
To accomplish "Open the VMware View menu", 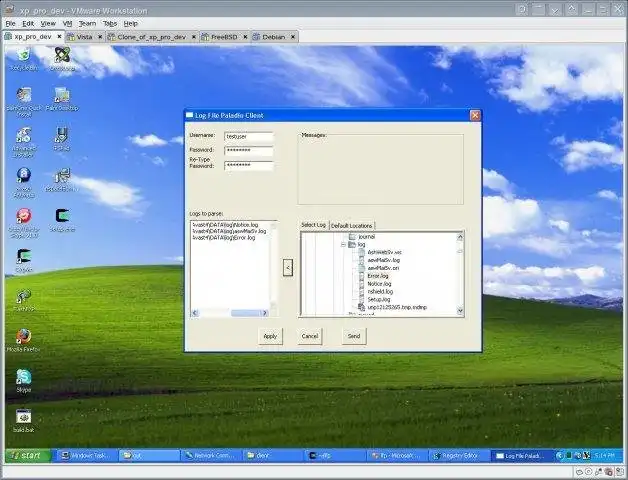I will pyautogui.click(x=48, y=24).
